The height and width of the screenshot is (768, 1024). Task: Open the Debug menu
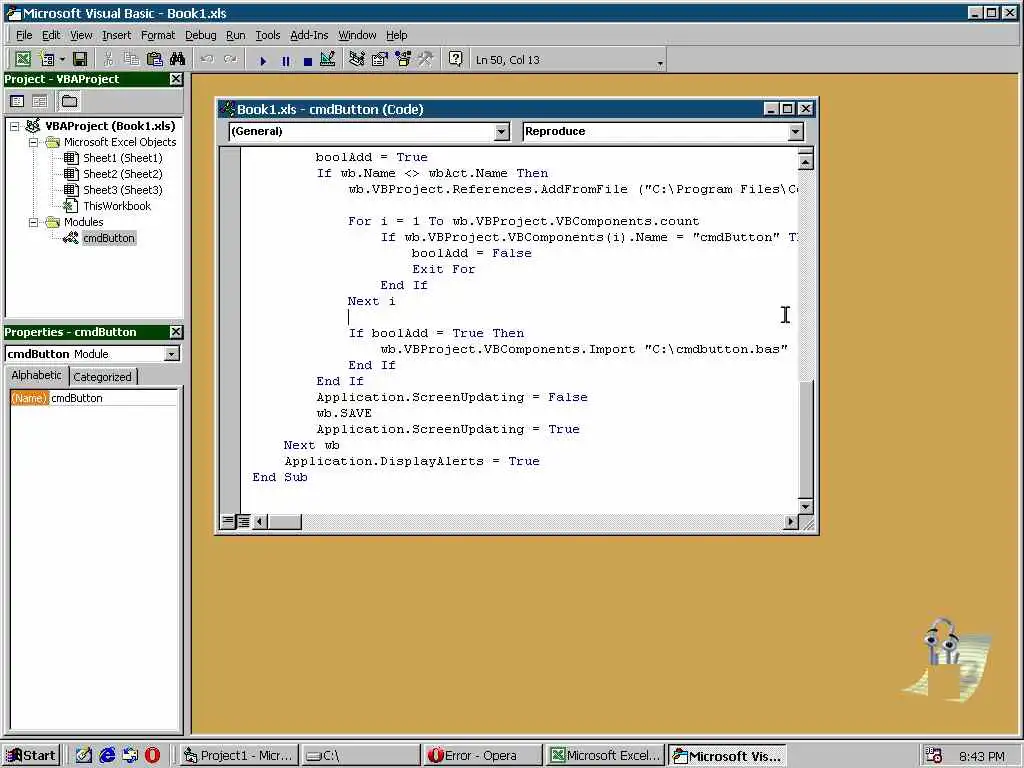coord(200,35)
